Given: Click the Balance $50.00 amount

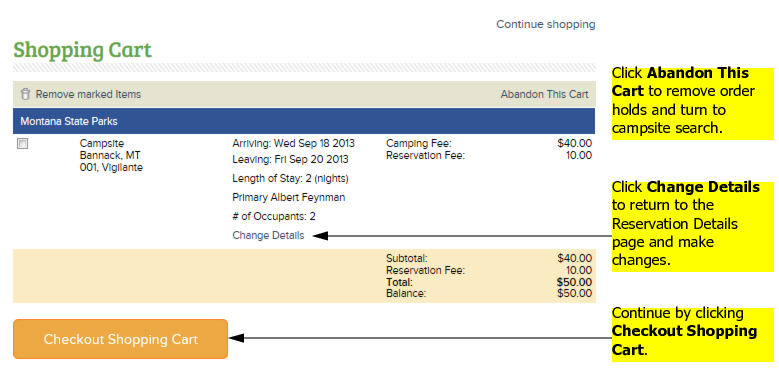Looking at the screenshot, I should pyautogui.click(x=575, y=294).
